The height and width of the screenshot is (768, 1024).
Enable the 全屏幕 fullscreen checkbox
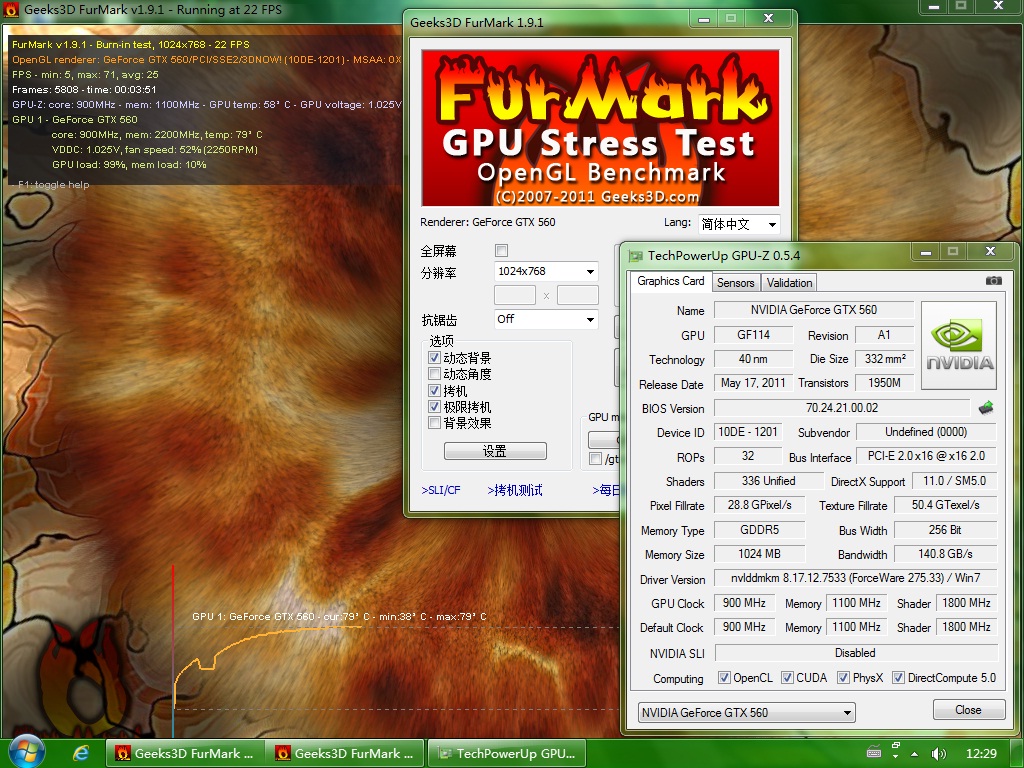pyautogui.click(x=502, y=250)
